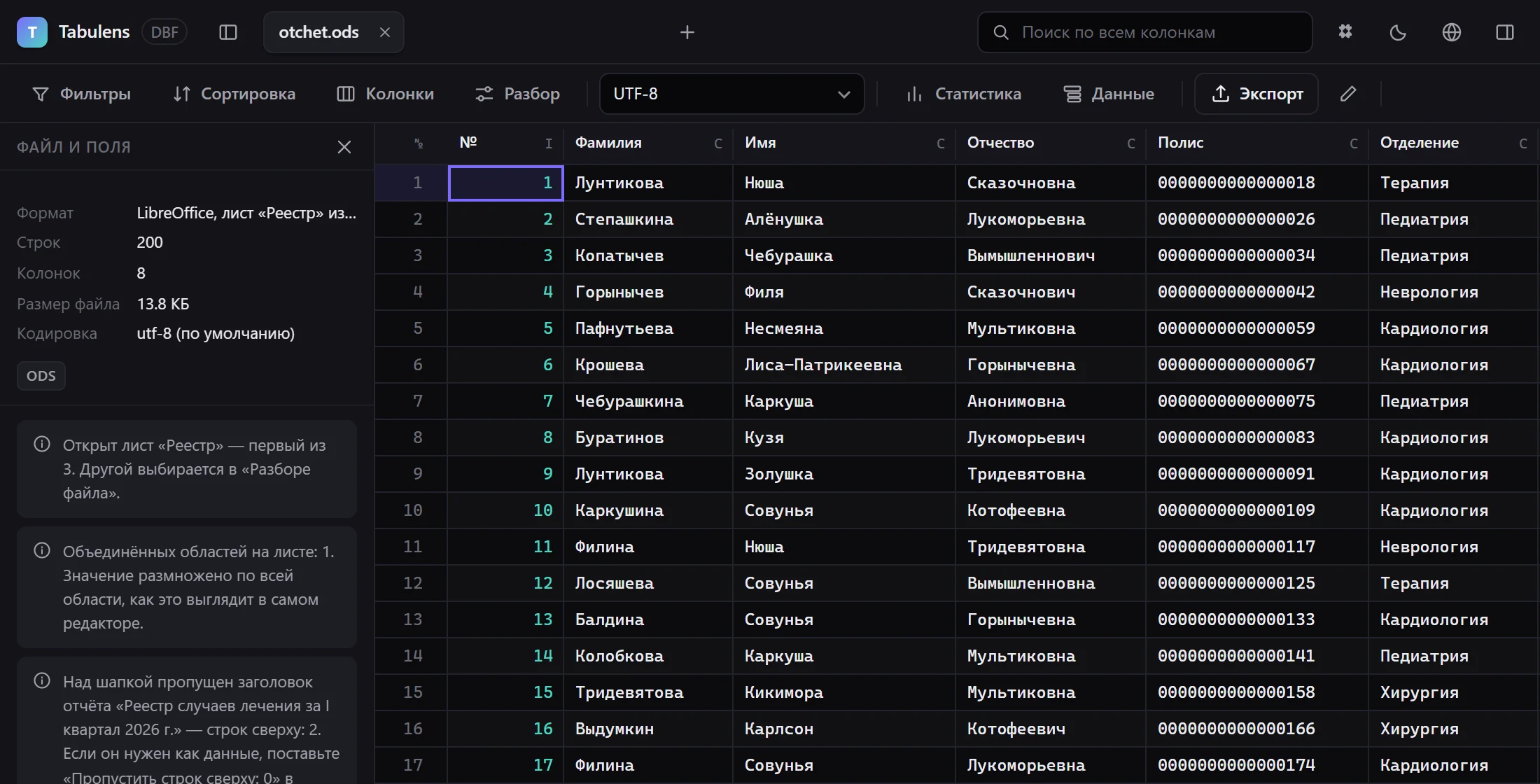Select policy cell 0000000000000109

coord(1257,510)
